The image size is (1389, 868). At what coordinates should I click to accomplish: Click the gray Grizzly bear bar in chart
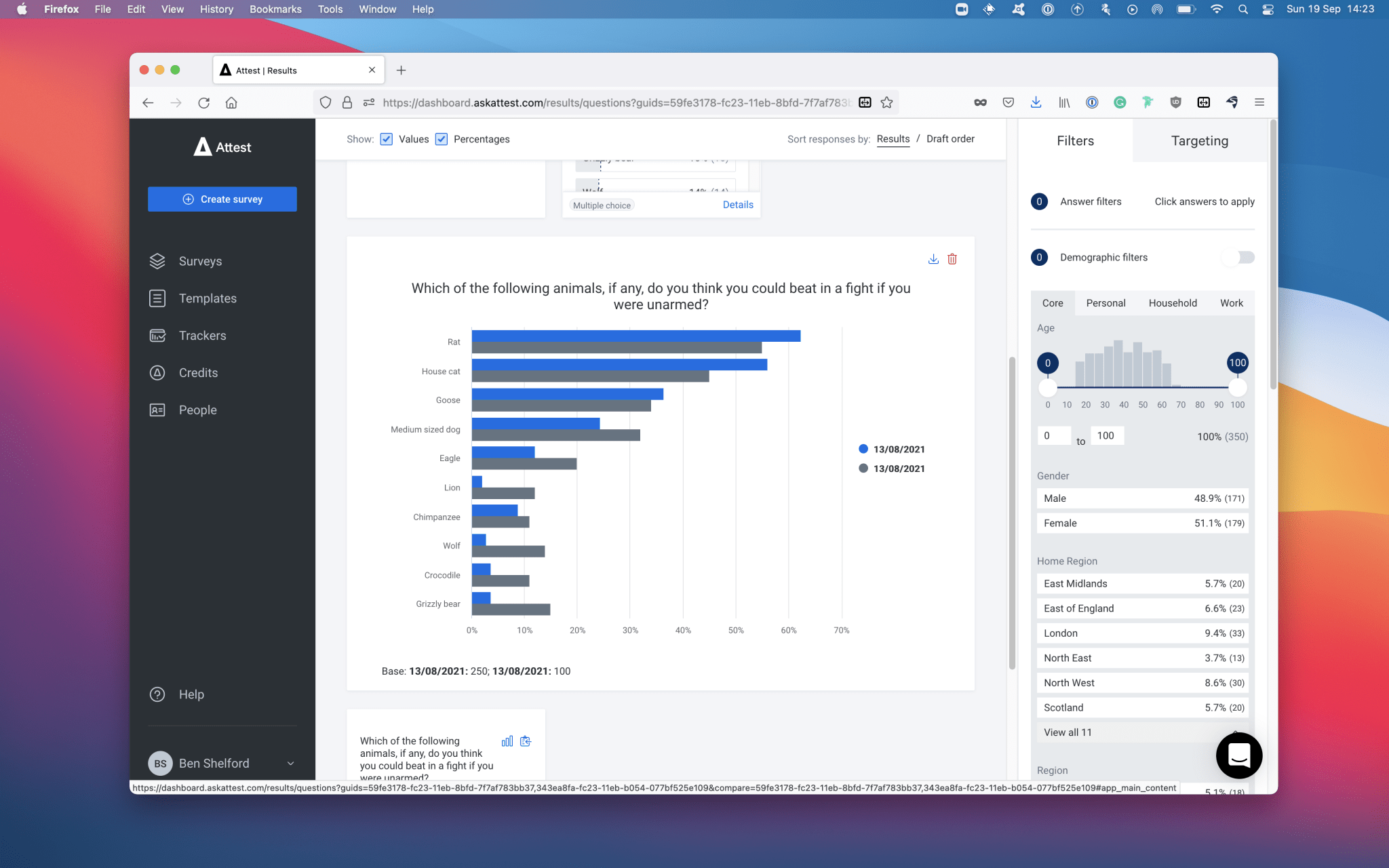(511, 610)
